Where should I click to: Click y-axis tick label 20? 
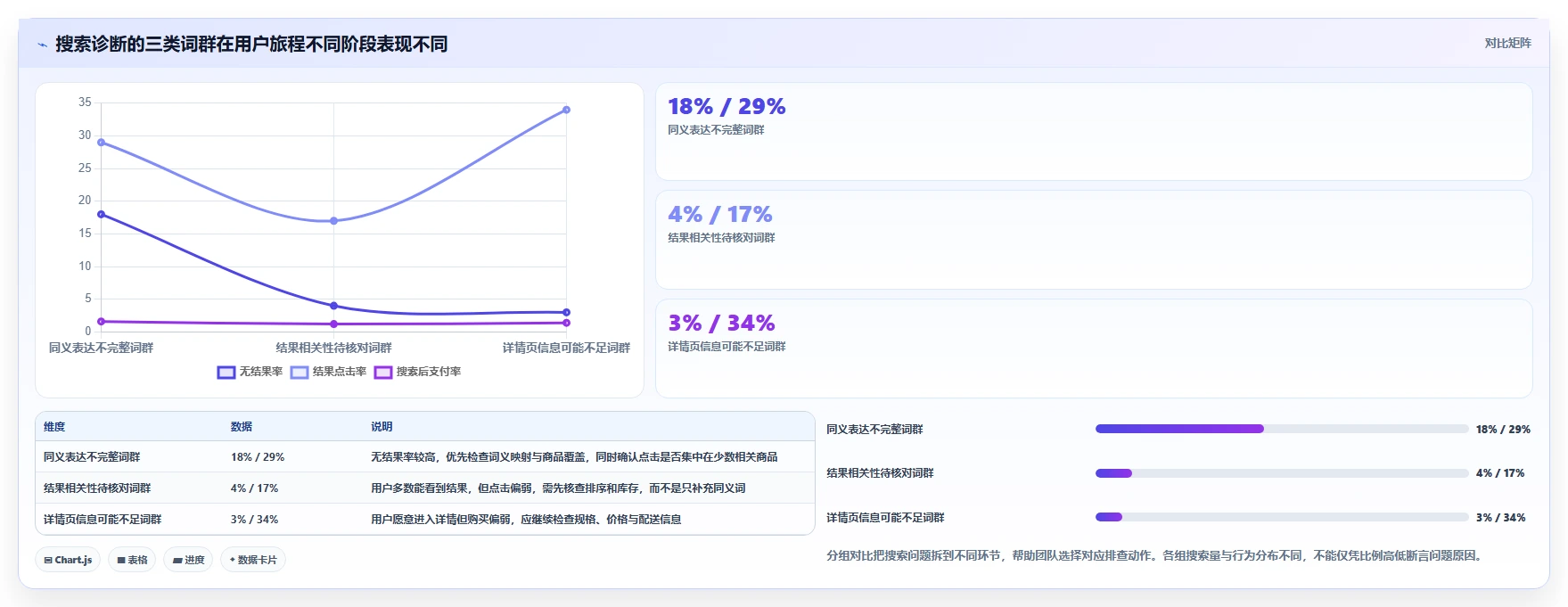(x=85, y=201)
